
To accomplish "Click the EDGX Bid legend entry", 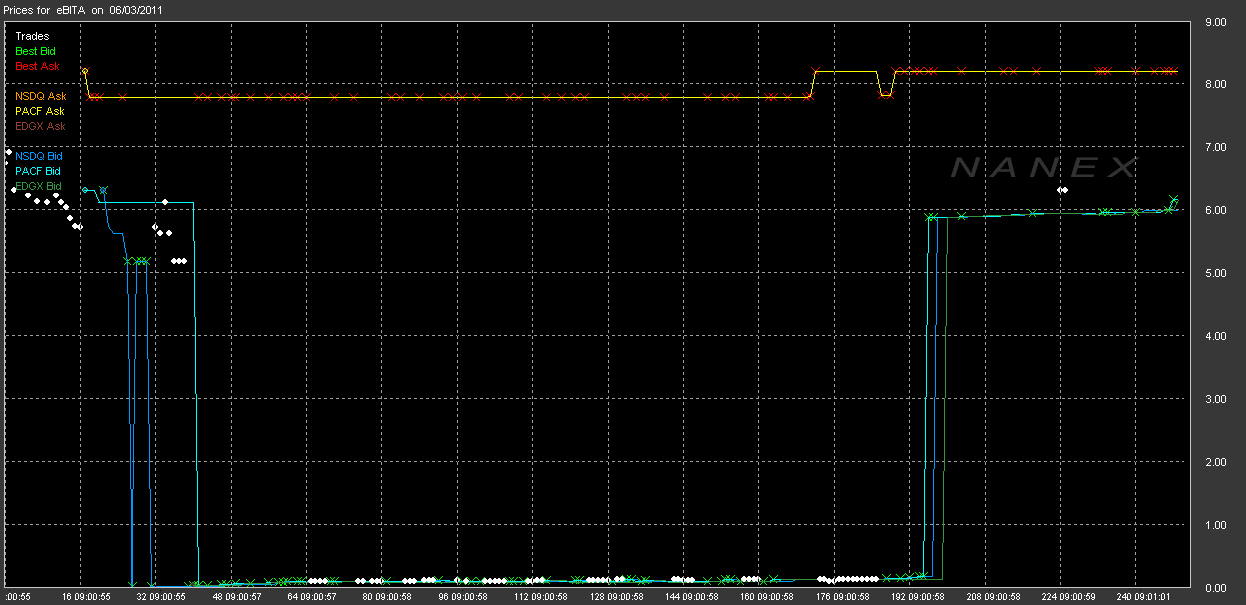I will point(38,186).
